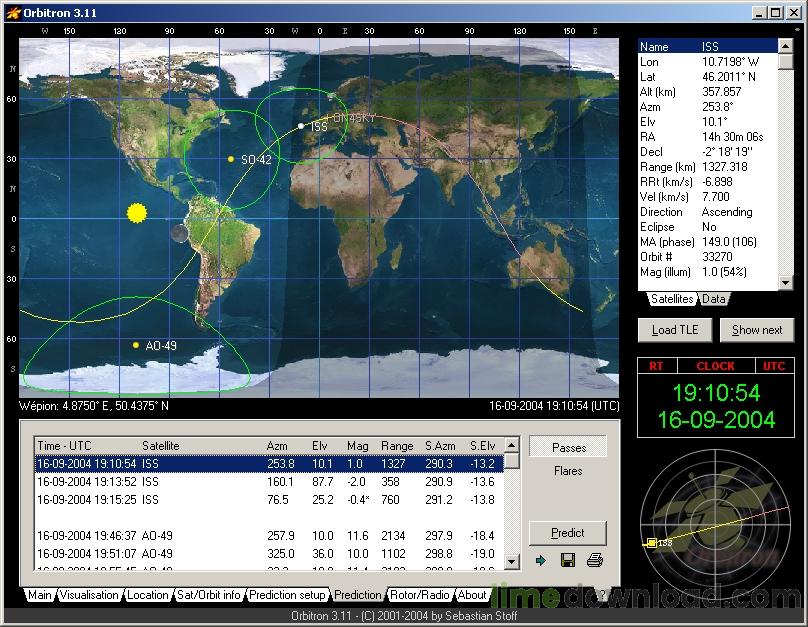Switch the clock display to UTC

(x=773, y=366)
